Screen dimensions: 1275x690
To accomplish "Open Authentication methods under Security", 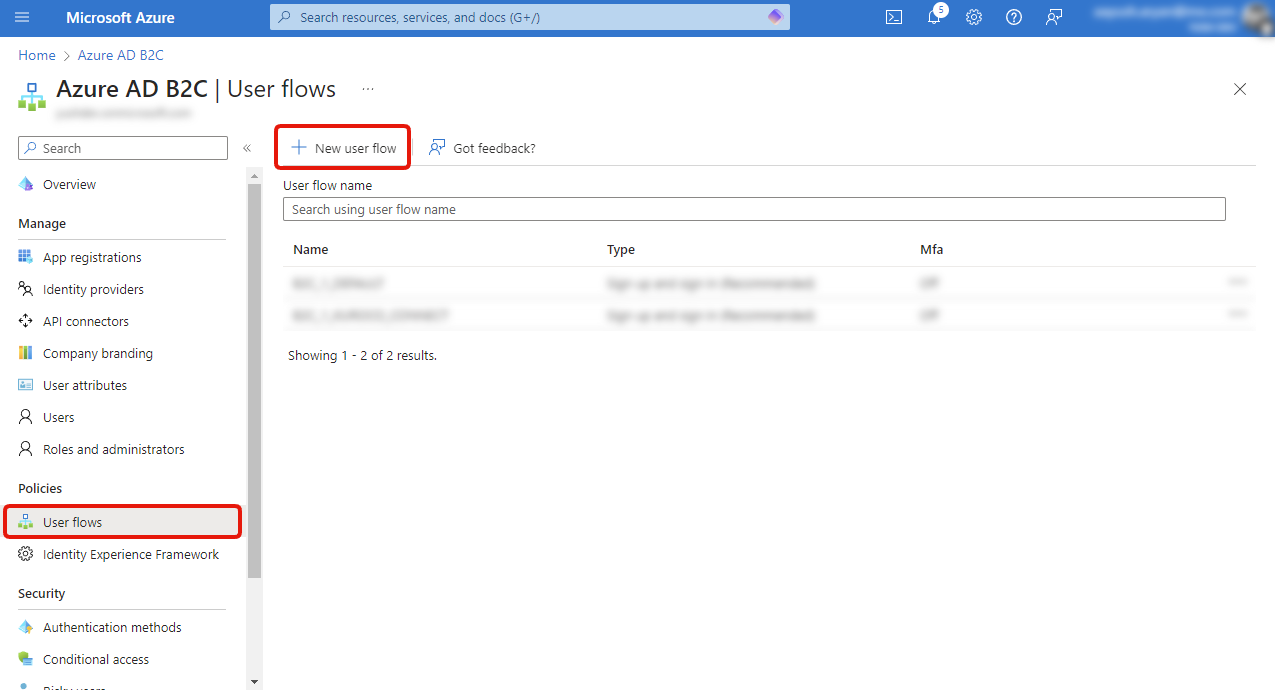I will pos(112,627).
